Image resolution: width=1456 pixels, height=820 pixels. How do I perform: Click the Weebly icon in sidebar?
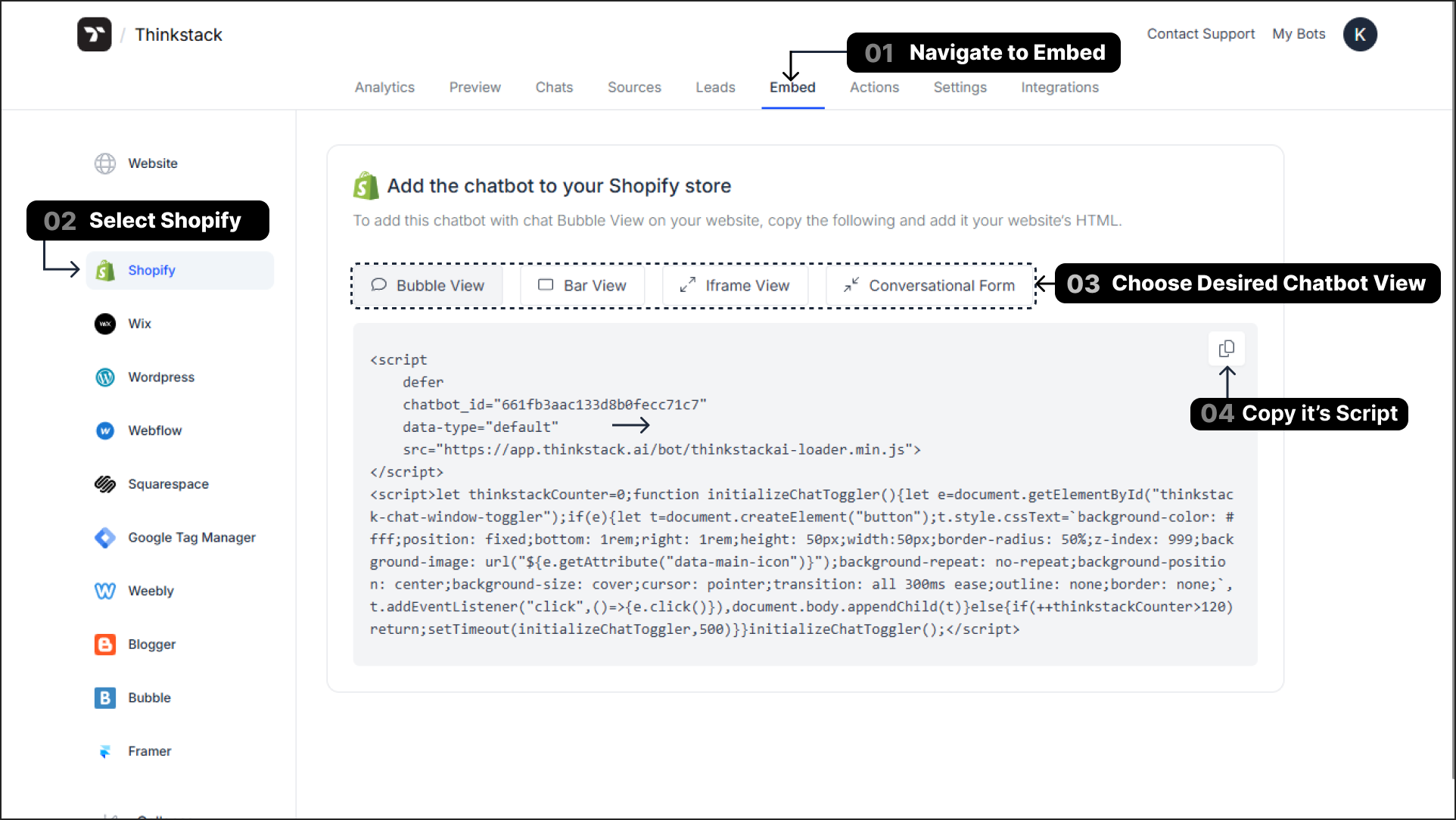pos(105,591)
